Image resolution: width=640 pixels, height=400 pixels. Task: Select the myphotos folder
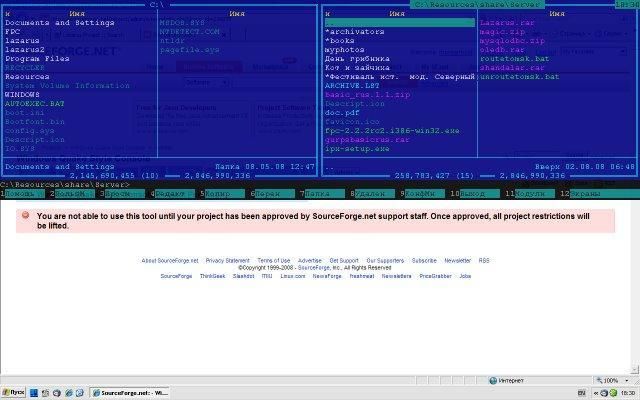coord(344,50)
